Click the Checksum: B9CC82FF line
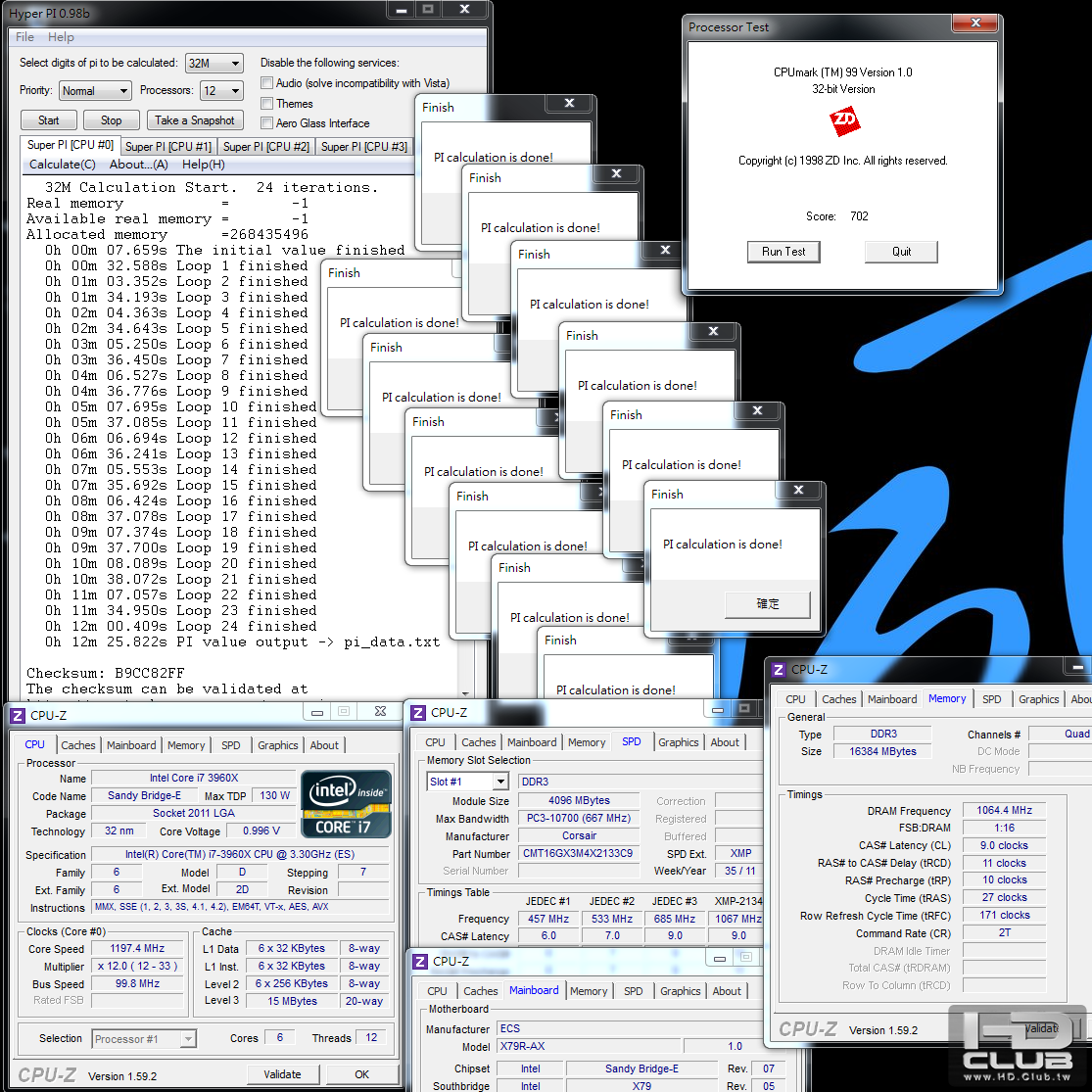The height and width of the screenshot is (1092, 1092). click(x=105, y=674)
